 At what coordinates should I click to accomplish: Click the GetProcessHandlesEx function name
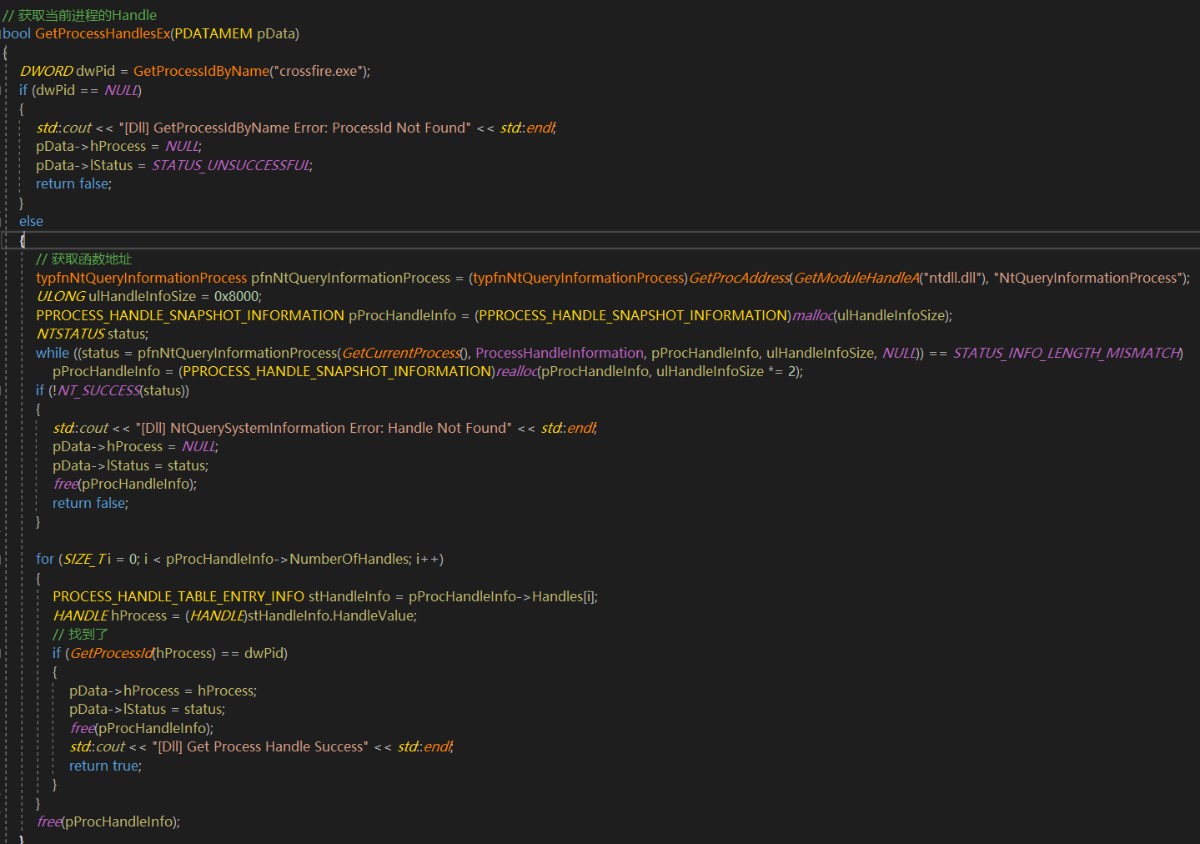102,34
